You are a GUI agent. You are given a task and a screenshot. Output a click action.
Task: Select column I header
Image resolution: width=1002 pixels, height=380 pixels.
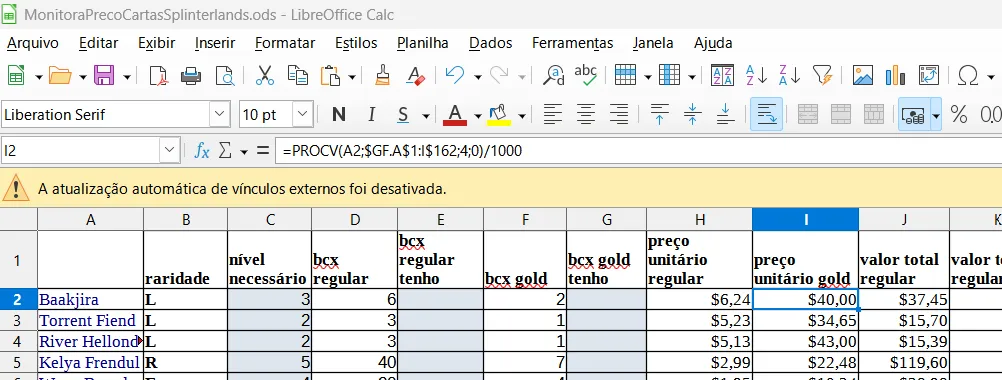click(x=805, y=220)
